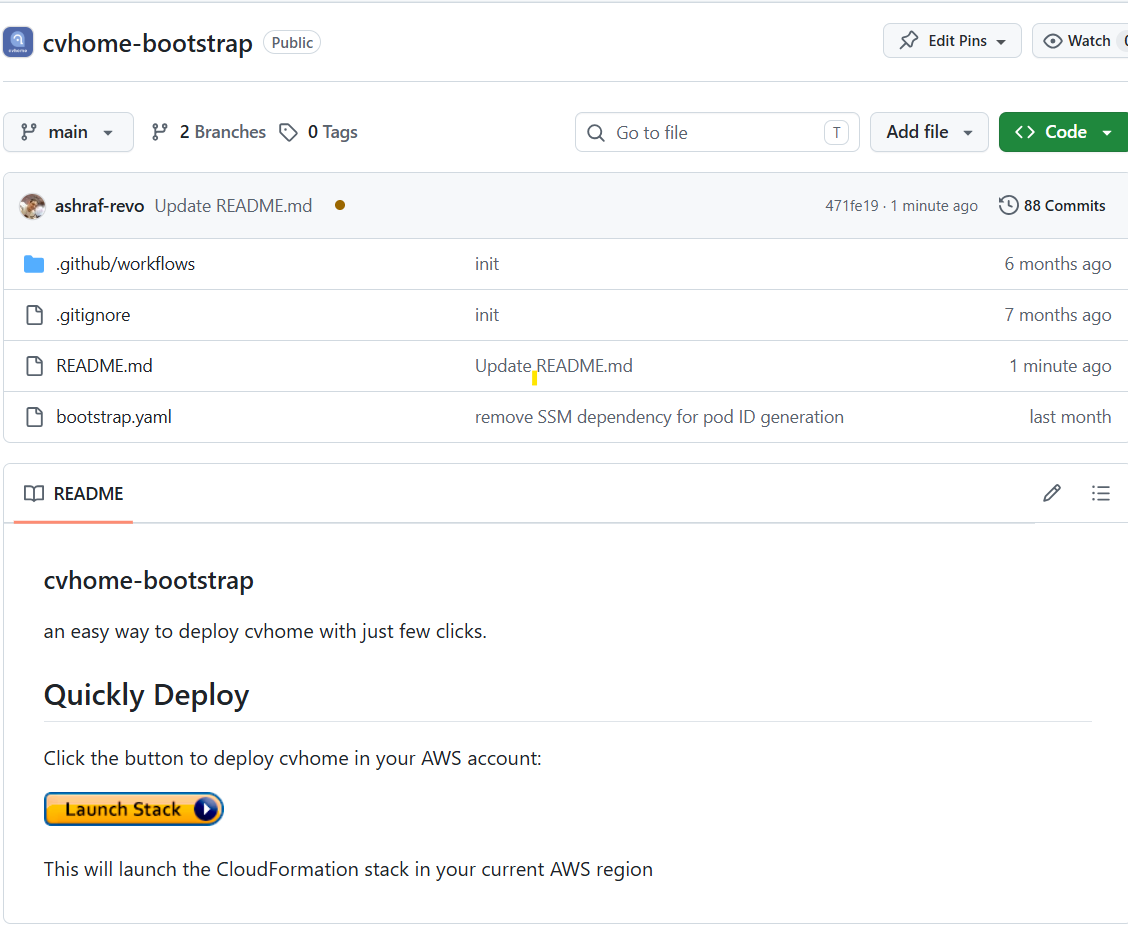Click the Public visibility badge
Screen dimensions: 1128x933
pyautogui.click(x=292, y=42)
